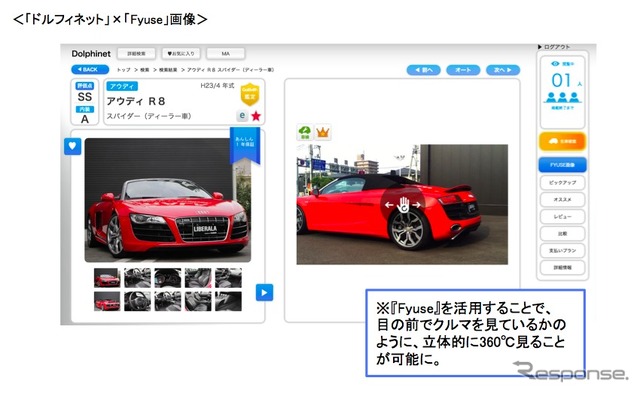Click the オート auto button
Screen dimensions: 640x393
463,70
